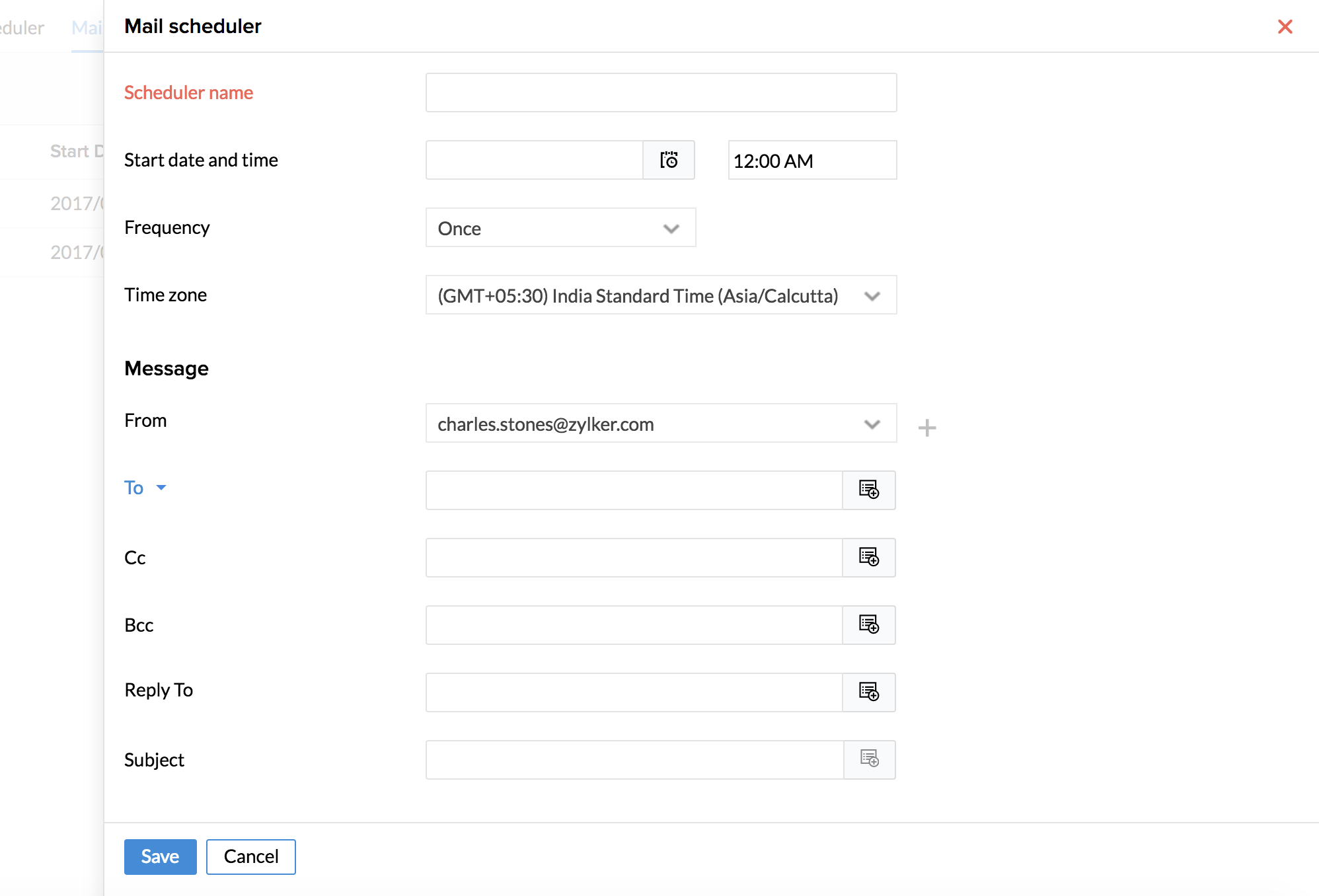Expand the Frequency dropdown showing Once
The width and height of the screenshot is (1319, 896).
tap(560, 228)
